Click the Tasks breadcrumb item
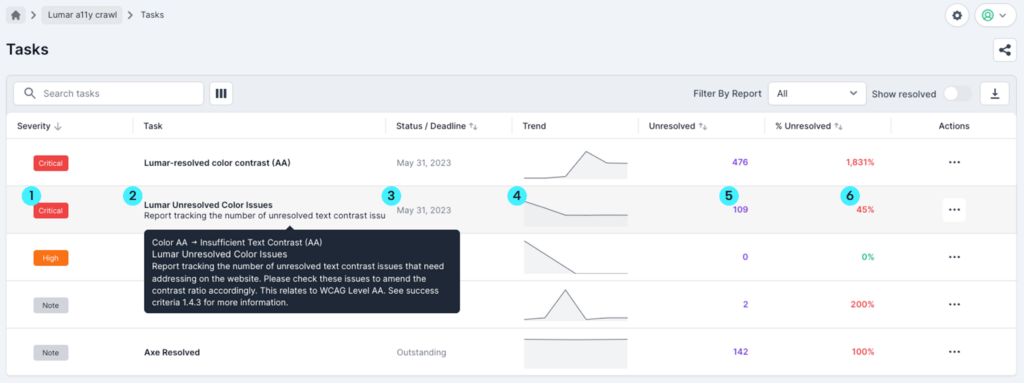Image resolution: width=1024 pixels, height=383 pixels. point(152,15)
